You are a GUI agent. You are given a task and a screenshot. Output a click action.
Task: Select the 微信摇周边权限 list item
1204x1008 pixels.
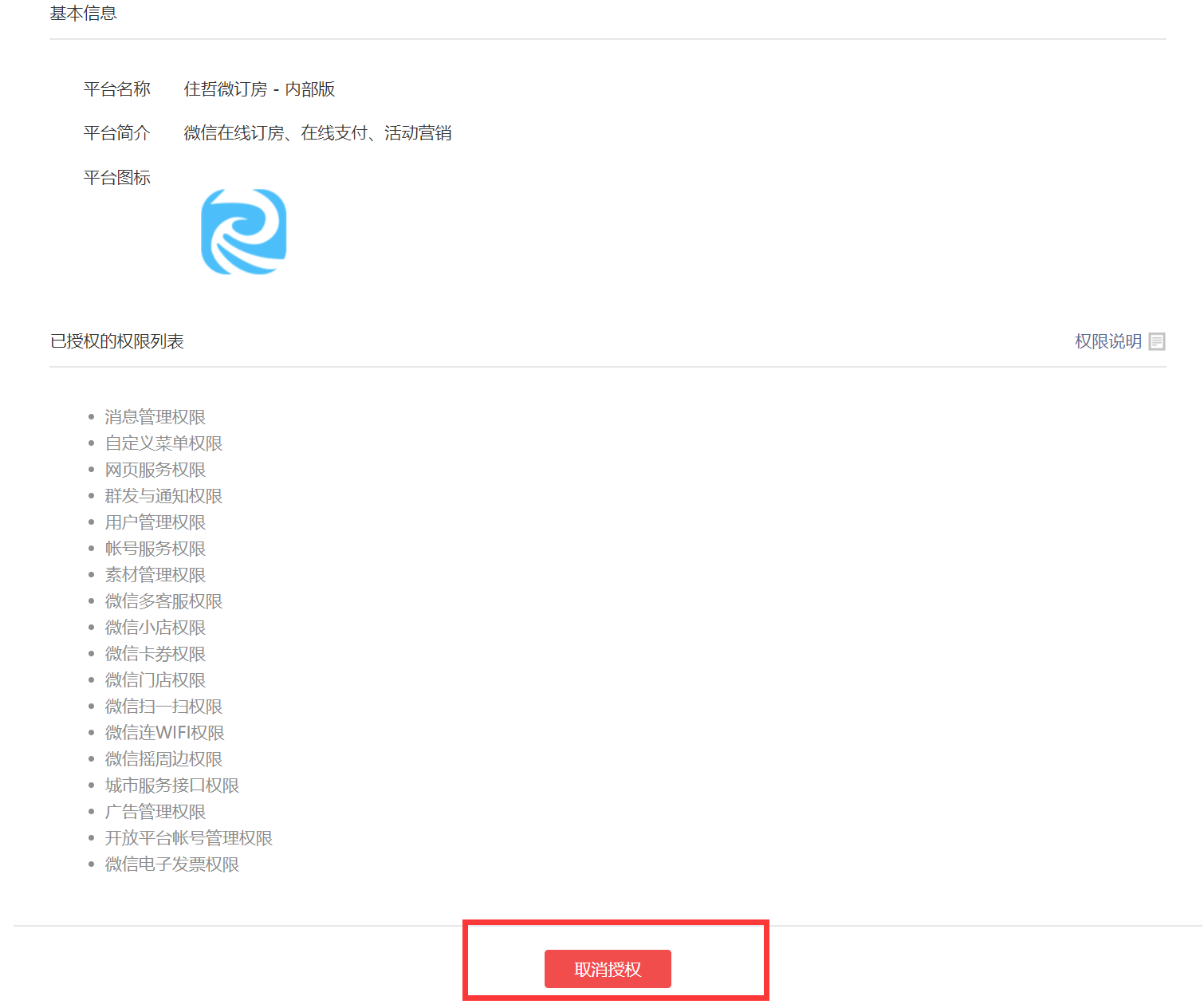(163, 759)
